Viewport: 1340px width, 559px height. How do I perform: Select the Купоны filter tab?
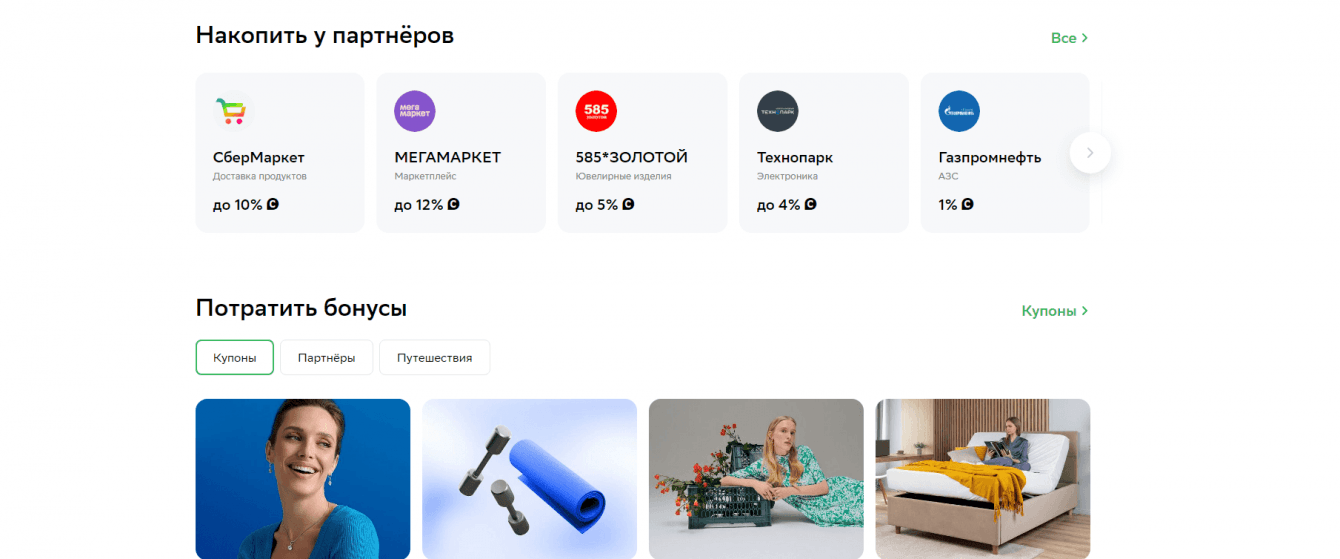[x=235, y=357]
